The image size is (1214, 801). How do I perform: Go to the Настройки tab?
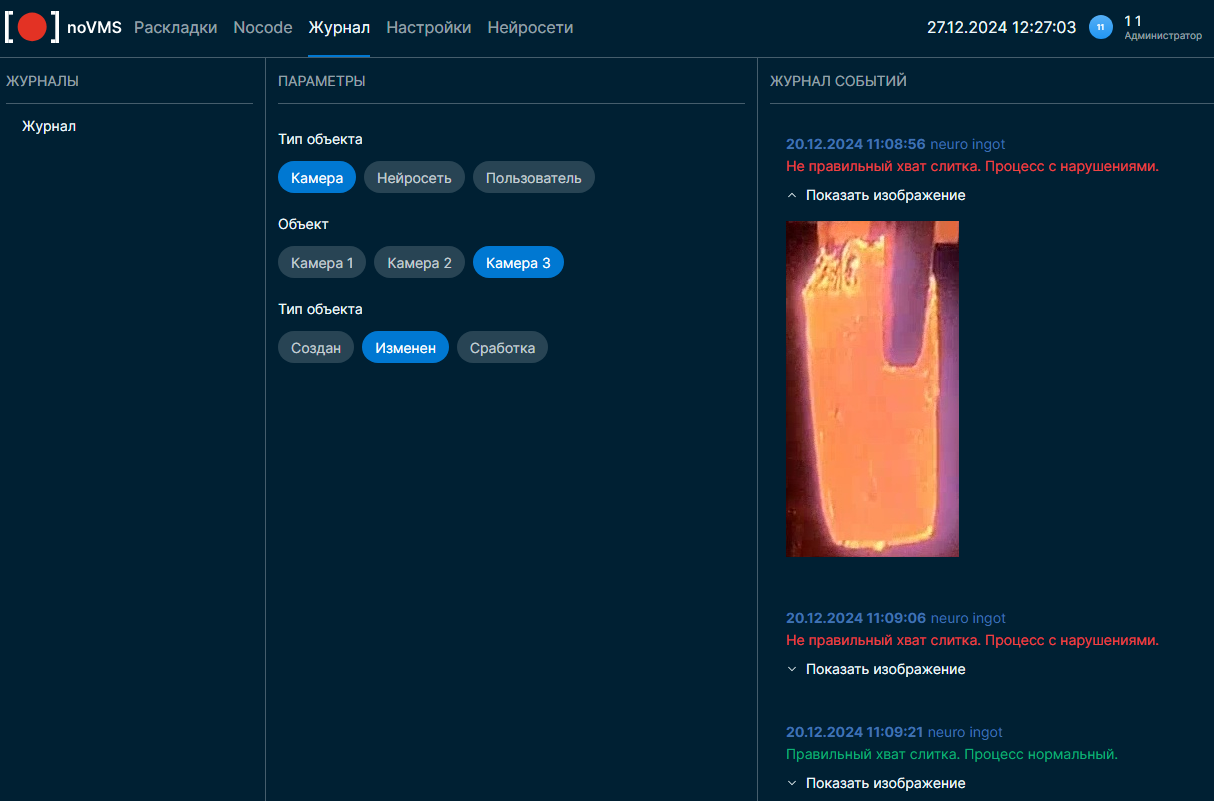pyautogui.click(x=429, y=28)
